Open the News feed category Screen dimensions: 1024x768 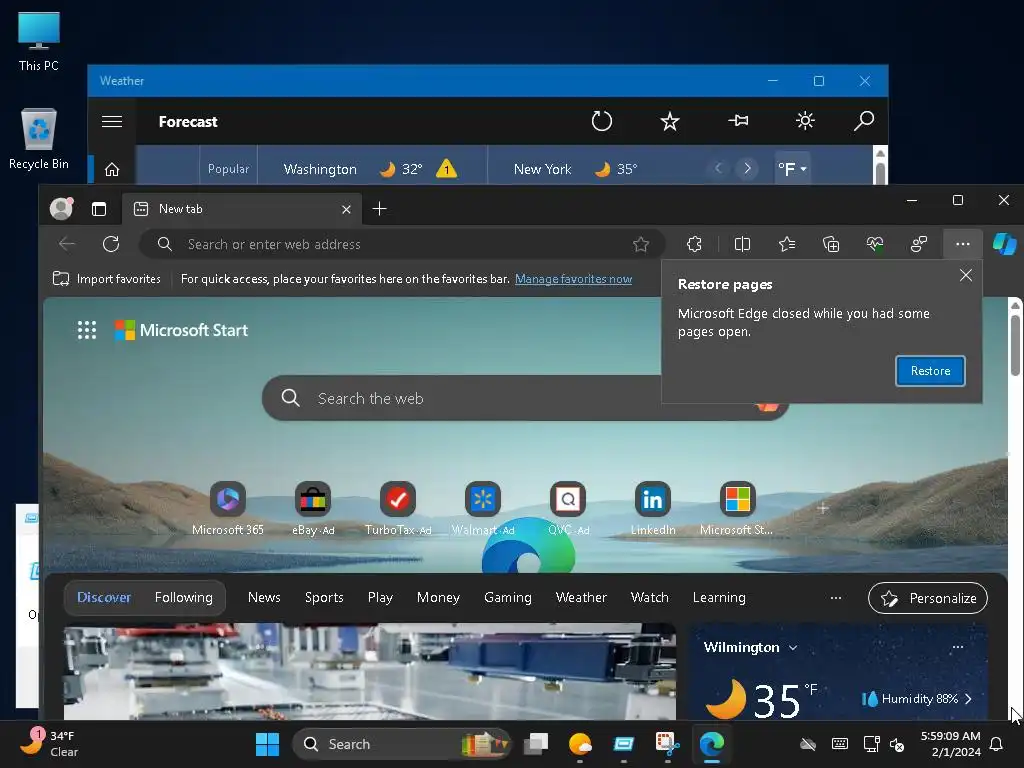point(264,598)
